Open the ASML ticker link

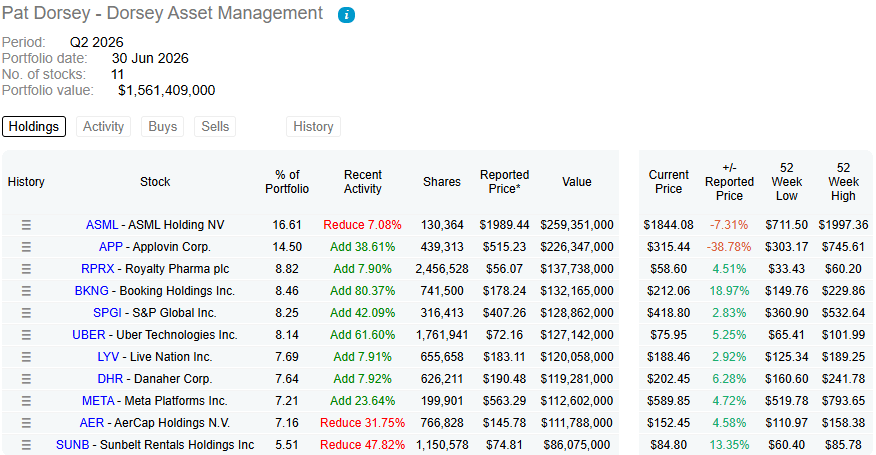pyautogui.click(x=102, y=225)
